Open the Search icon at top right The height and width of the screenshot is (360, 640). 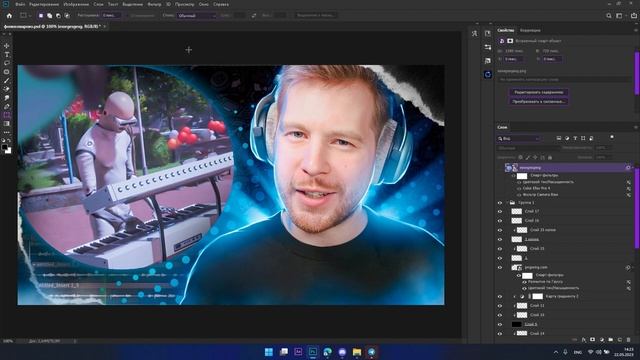pyautogui.click(x=609, y=16)
